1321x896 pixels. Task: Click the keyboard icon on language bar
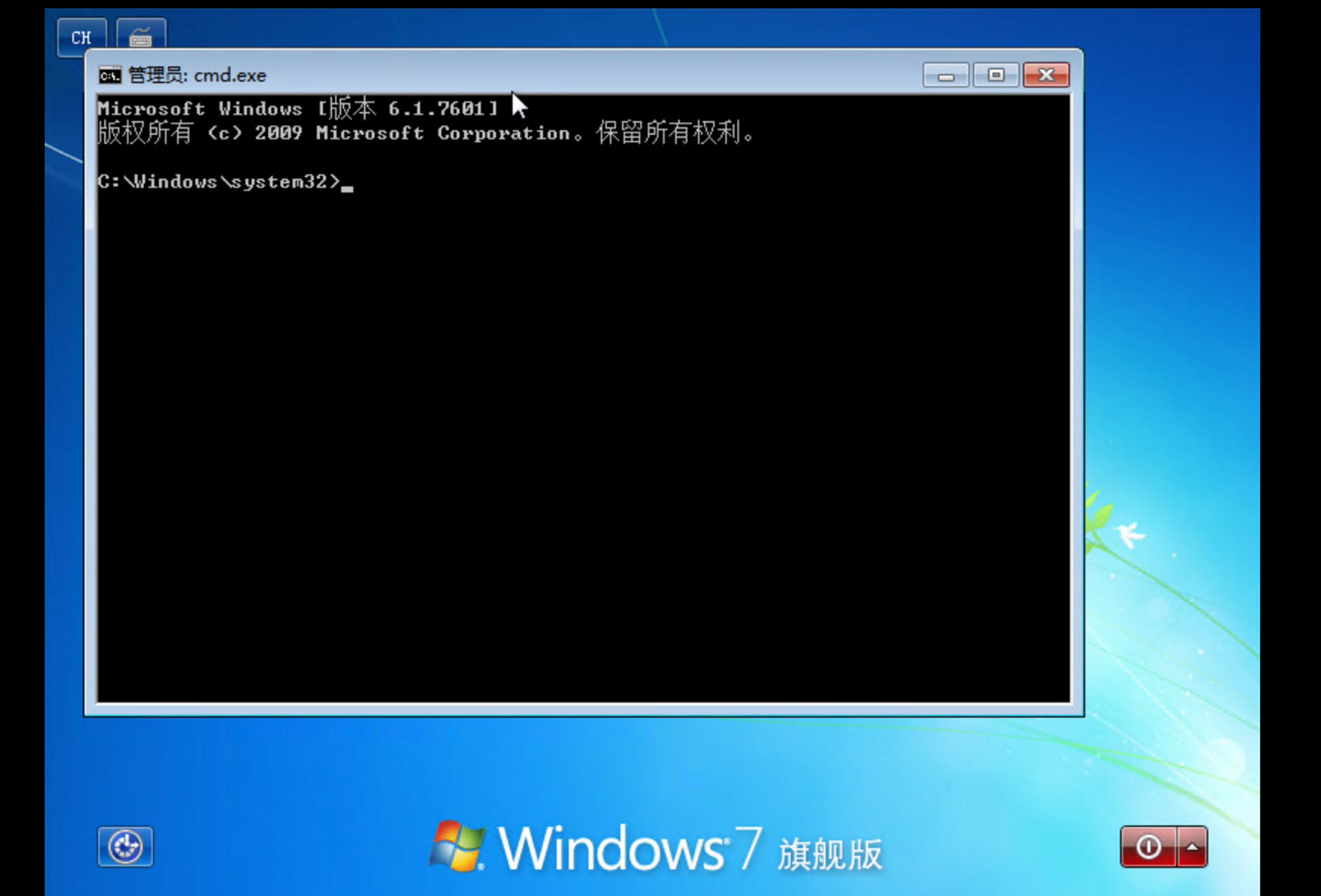141,37
